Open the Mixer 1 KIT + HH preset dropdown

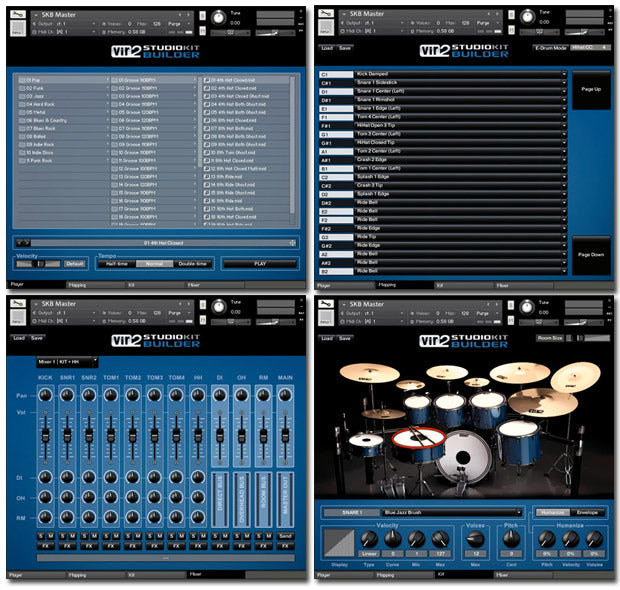click(67, 361)
